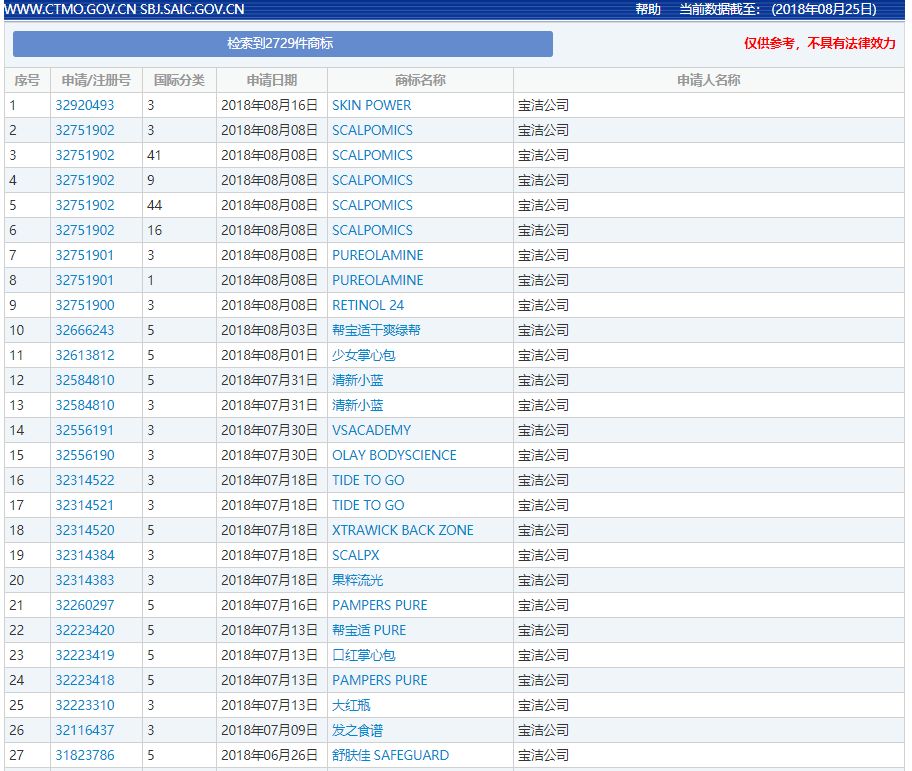Open the XTRAWICK BACK ZONE trademark
The image size is (912, 771).
tap(402, 530)
